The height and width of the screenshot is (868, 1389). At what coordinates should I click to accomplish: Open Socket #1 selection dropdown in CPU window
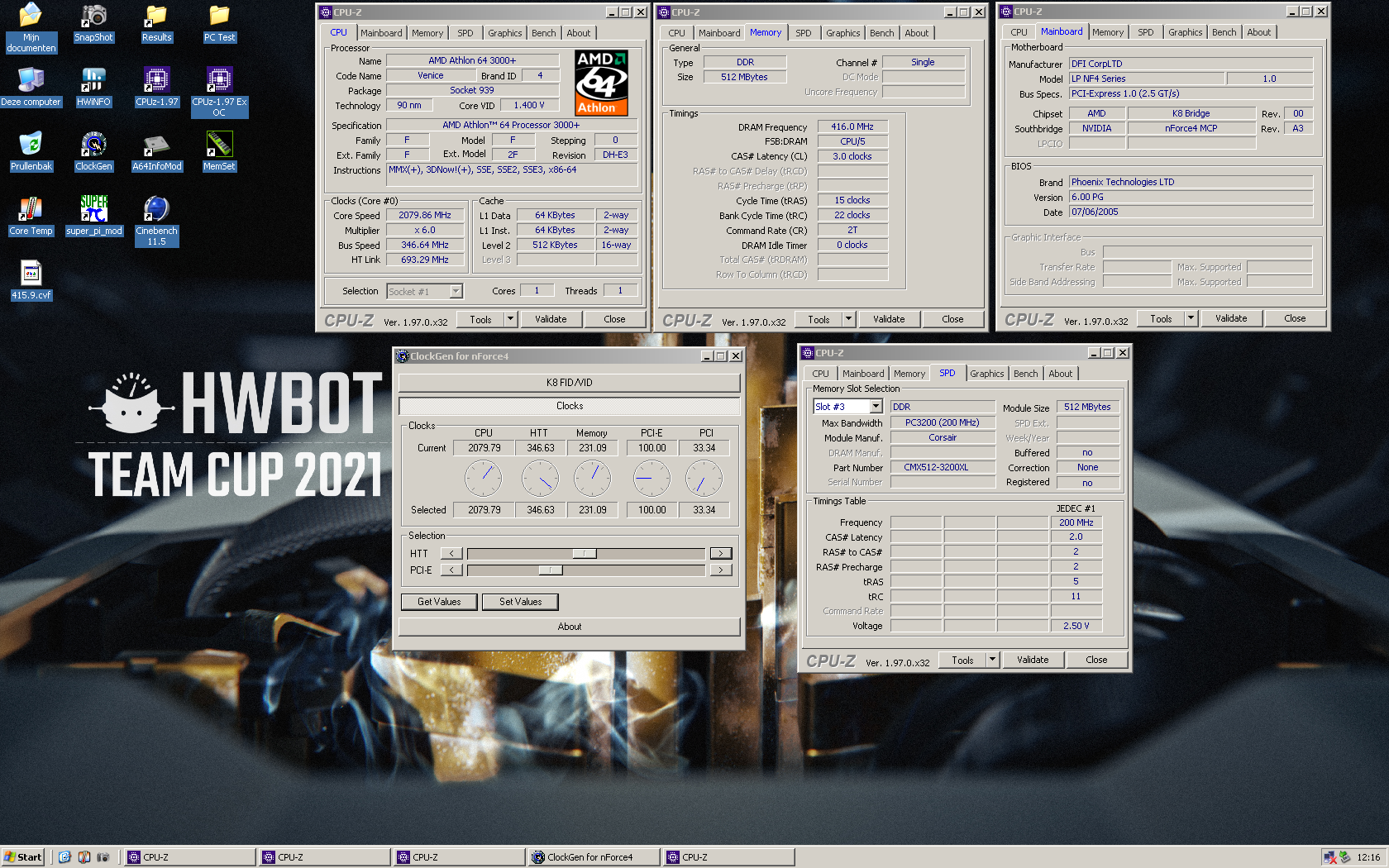click(x=456, y=291)
